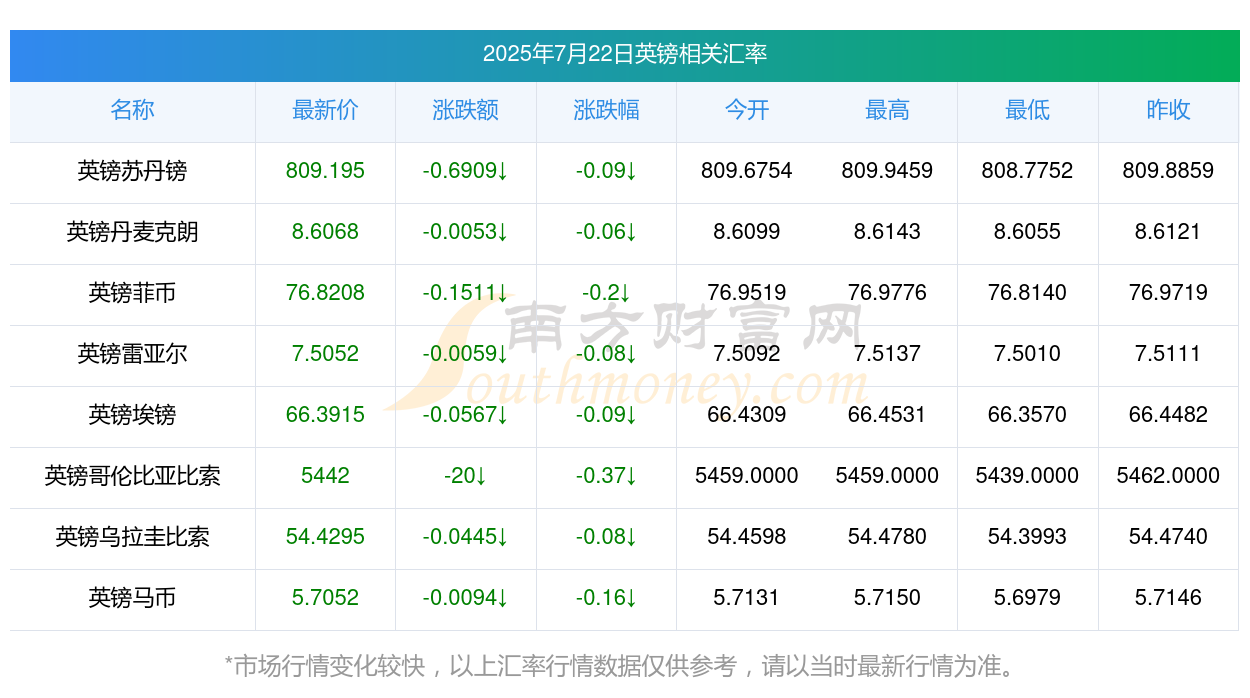This screenshot has width=1250, height=698.
Task: Select the 最高 column header
Action: pos(887,110)
